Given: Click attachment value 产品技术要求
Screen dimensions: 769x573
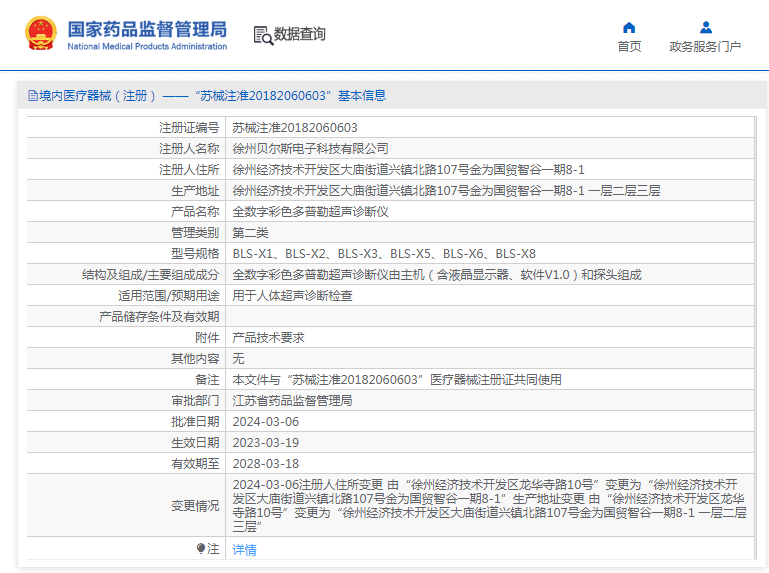Looking at the screenshot, I should click(268, 338).
